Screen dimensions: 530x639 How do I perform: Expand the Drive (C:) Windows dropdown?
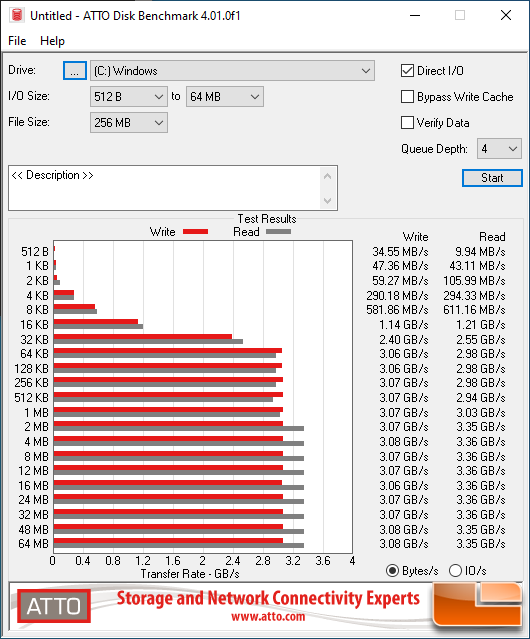pos(232,71)
